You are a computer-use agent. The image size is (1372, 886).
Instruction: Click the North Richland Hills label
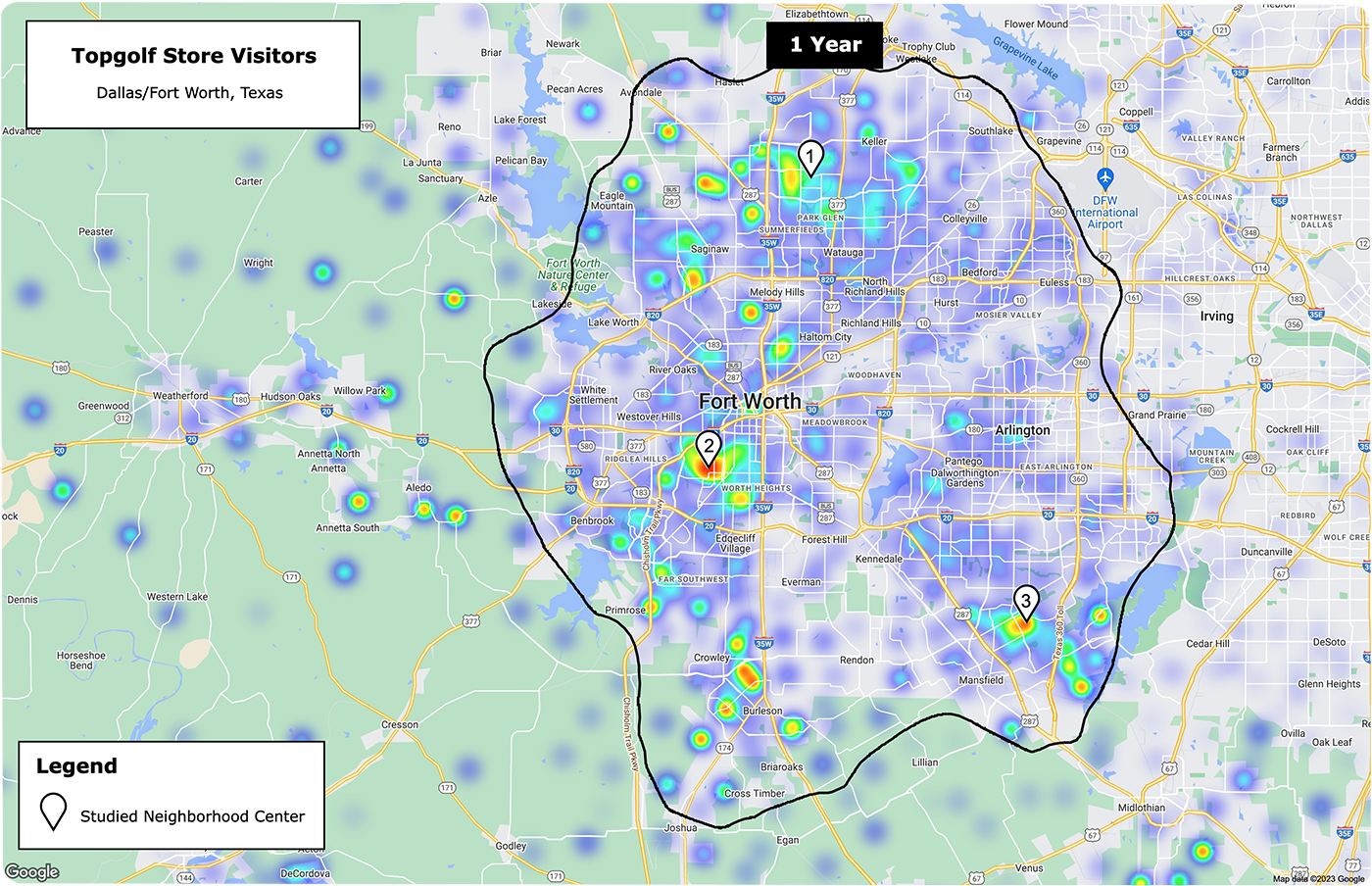[874, 286]
